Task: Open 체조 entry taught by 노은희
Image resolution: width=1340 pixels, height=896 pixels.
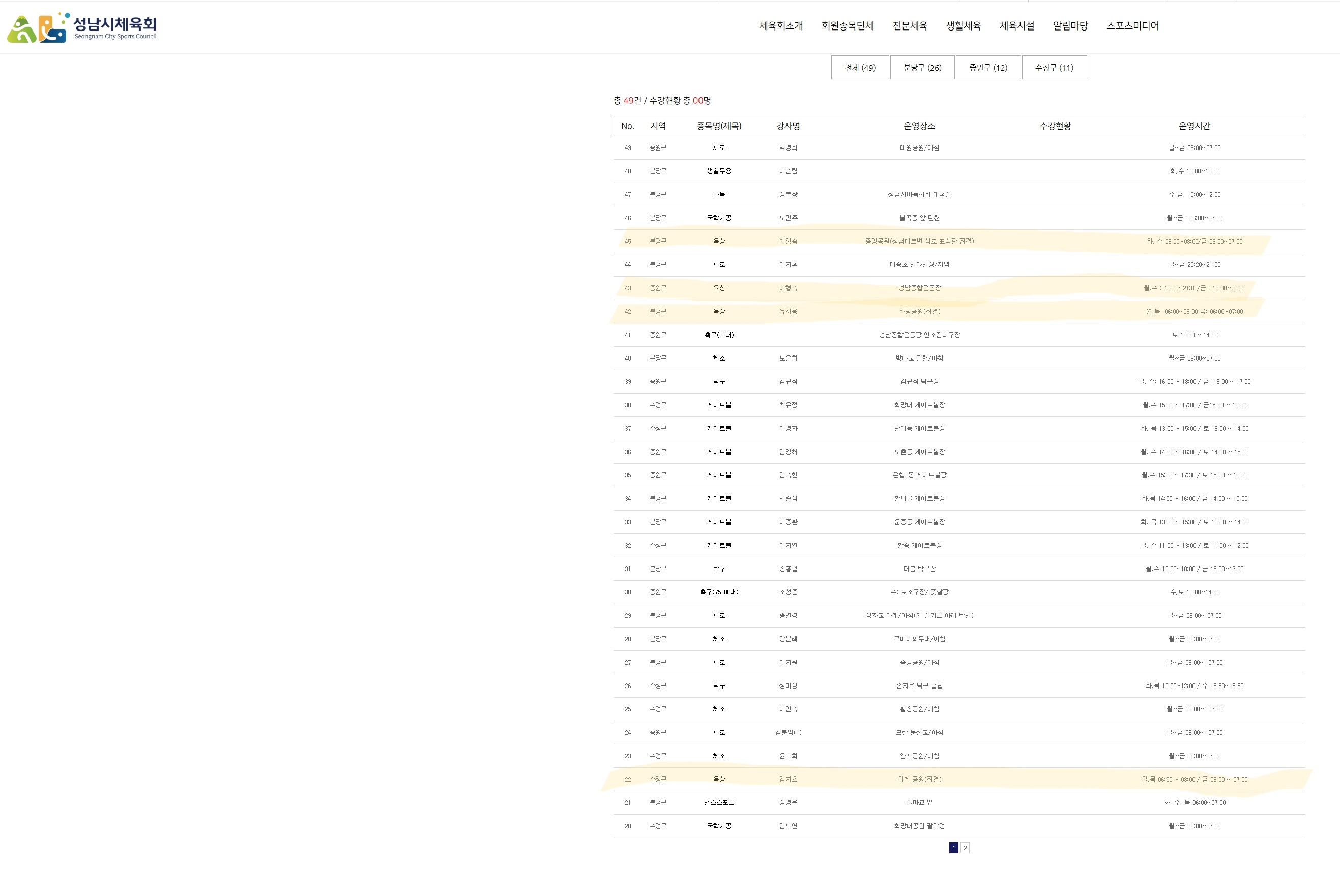Action: click(x=719, y=359)
